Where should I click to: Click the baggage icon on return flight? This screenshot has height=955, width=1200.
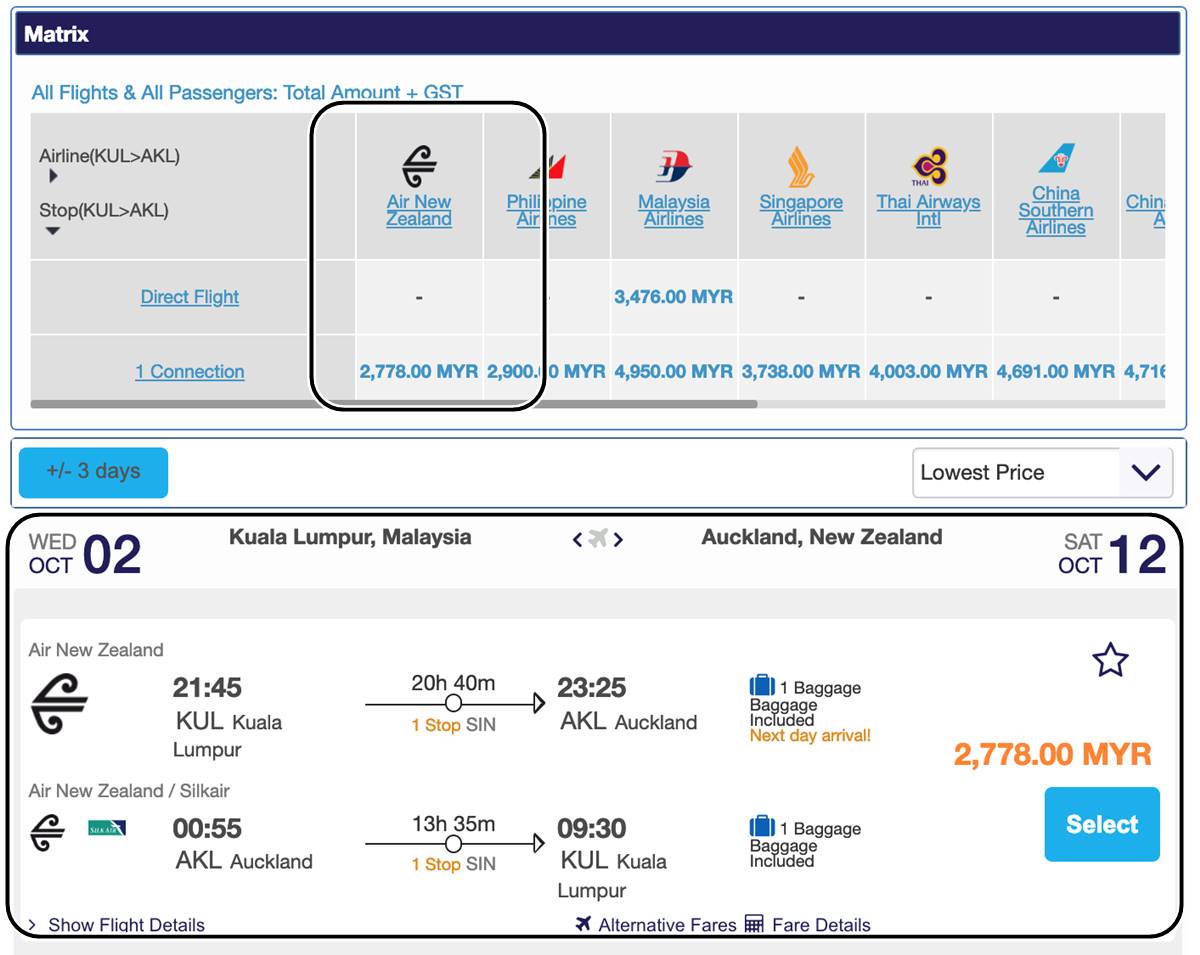point(762,827)
